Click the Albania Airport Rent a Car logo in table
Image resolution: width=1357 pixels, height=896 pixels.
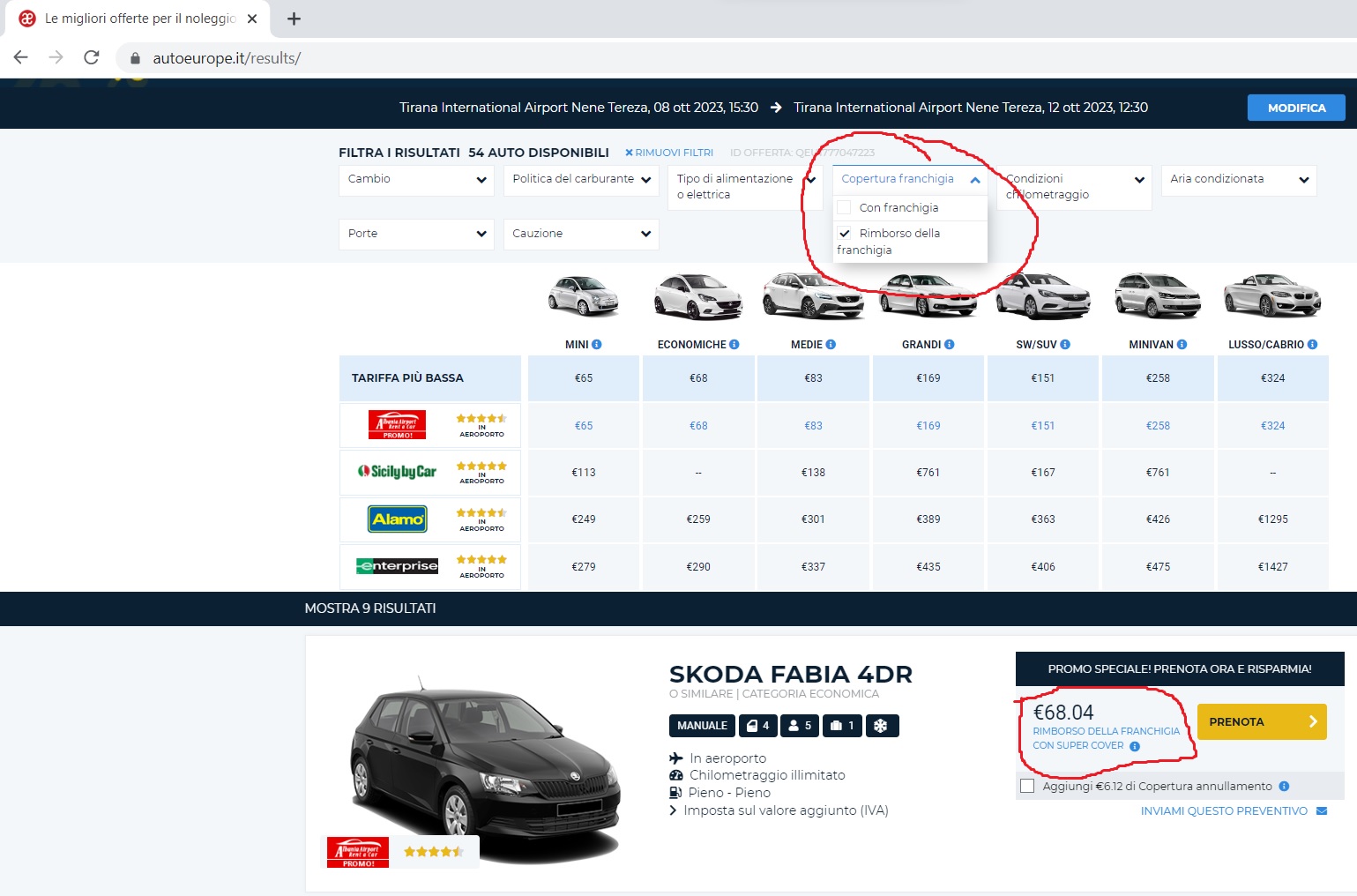[397, 425]
